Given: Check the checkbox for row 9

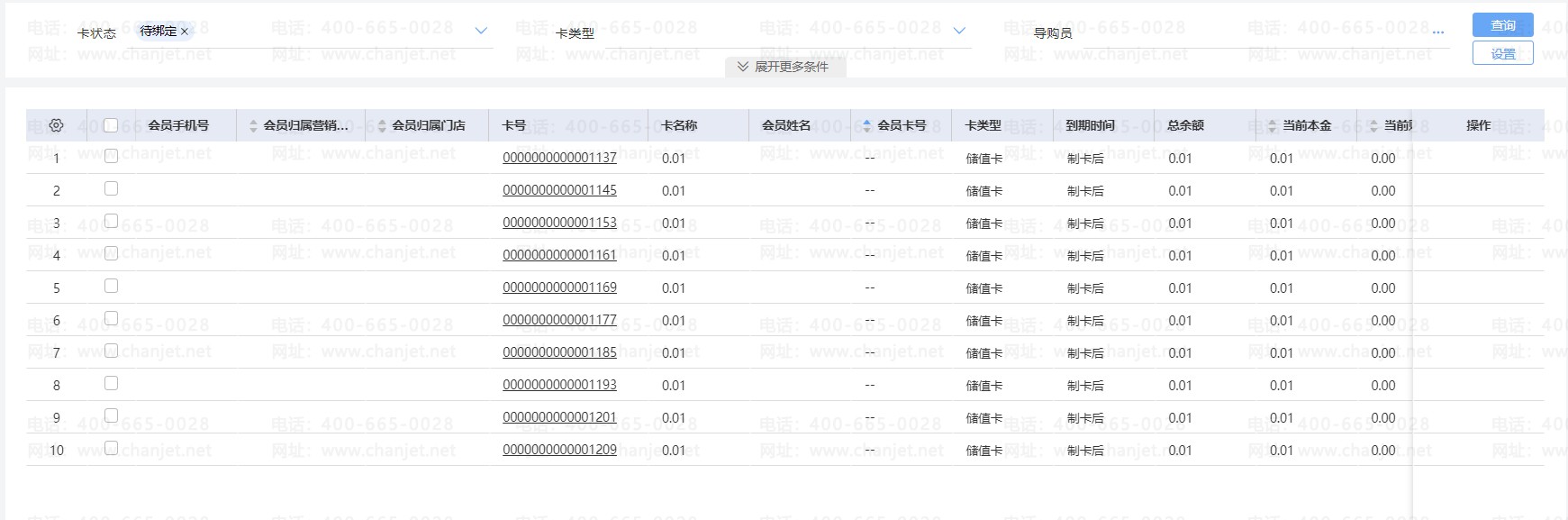Looking at the screenshot, I should [111, 415].
